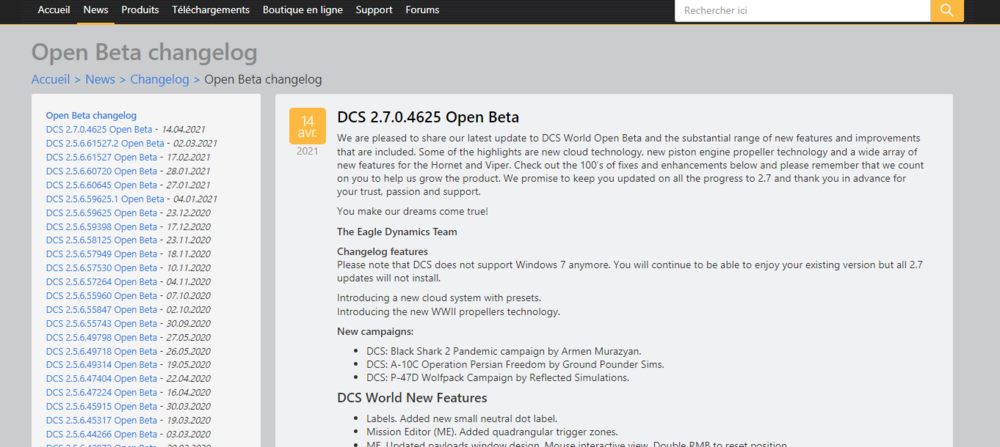
Task: Open the Accueil menu item
Action: coord(54,10)
